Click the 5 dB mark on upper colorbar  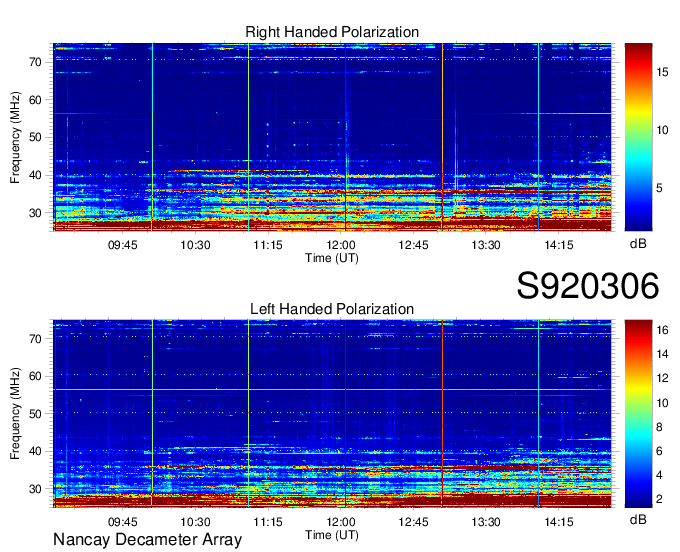pos(660,188)
